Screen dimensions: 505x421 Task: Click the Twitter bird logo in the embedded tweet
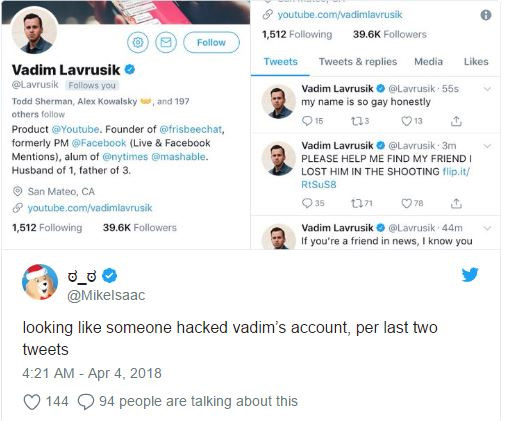470,274
